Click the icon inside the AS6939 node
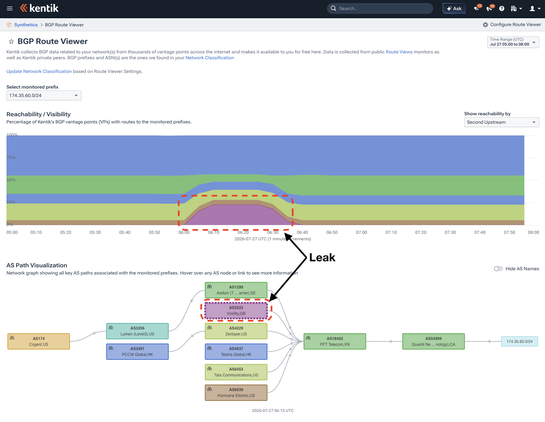Image resolution: width=545 pixels, height=422 pixels. pos(209,389)
